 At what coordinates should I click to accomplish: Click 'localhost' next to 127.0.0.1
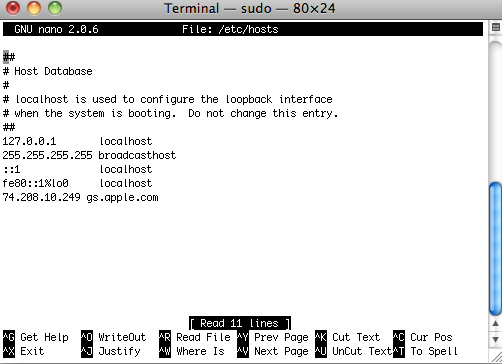pyautogui.click(x=126, y=141)
